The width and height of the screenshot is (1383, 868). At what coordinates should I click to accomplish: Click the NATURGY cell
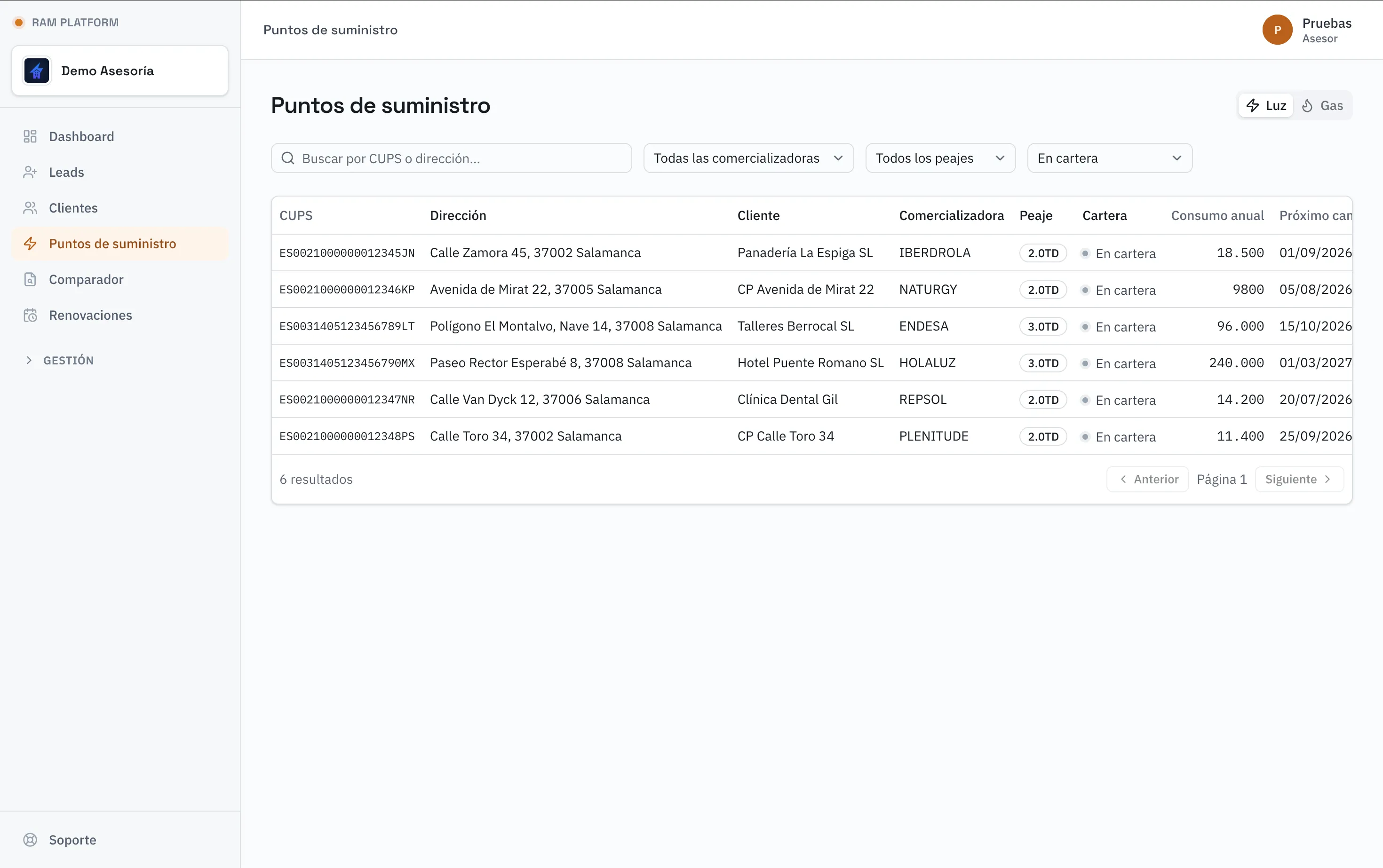click(x=928, y=290)
